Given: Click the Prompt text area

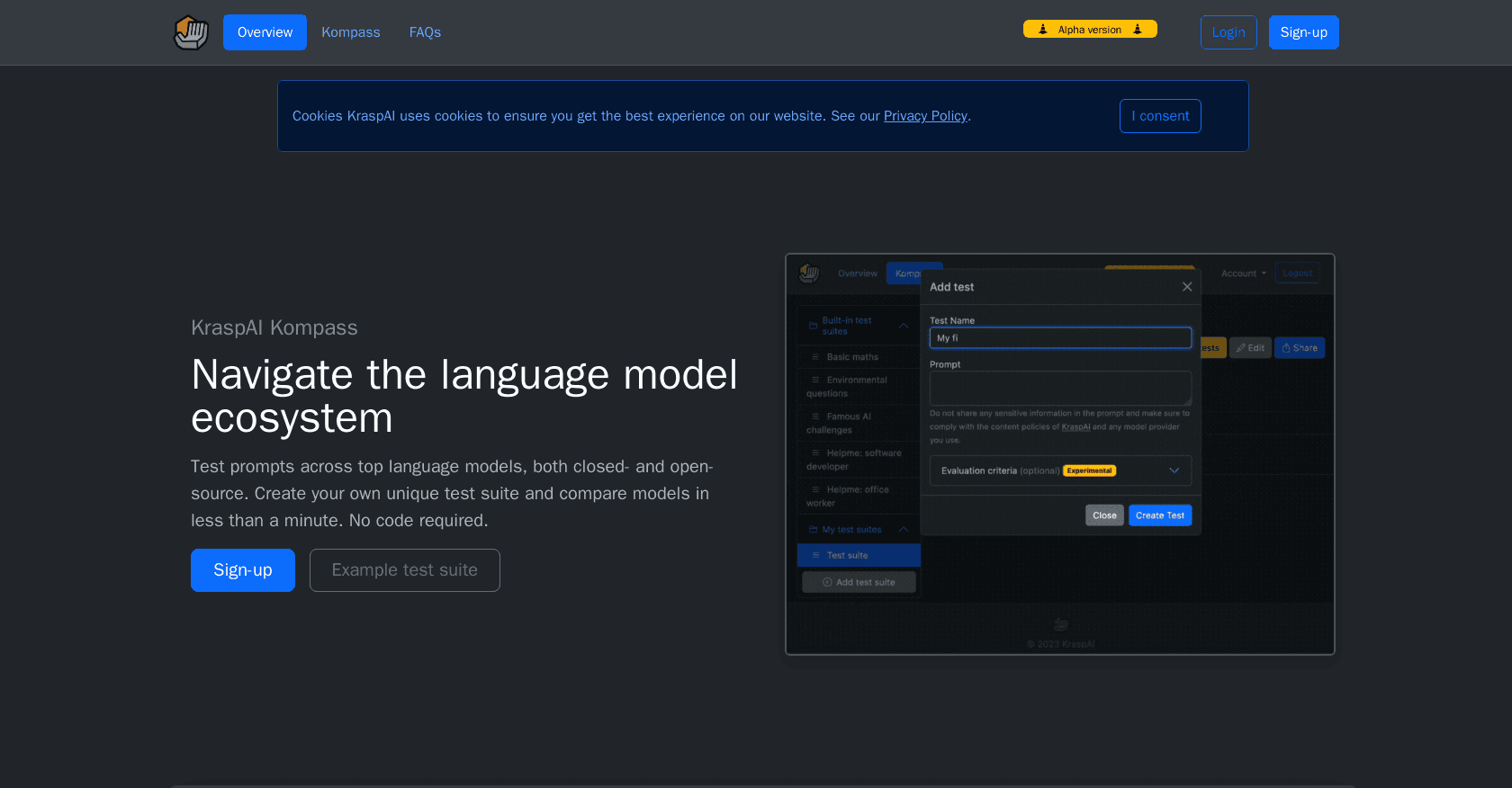Looking at the screenshot, I should click(1060, 389).
